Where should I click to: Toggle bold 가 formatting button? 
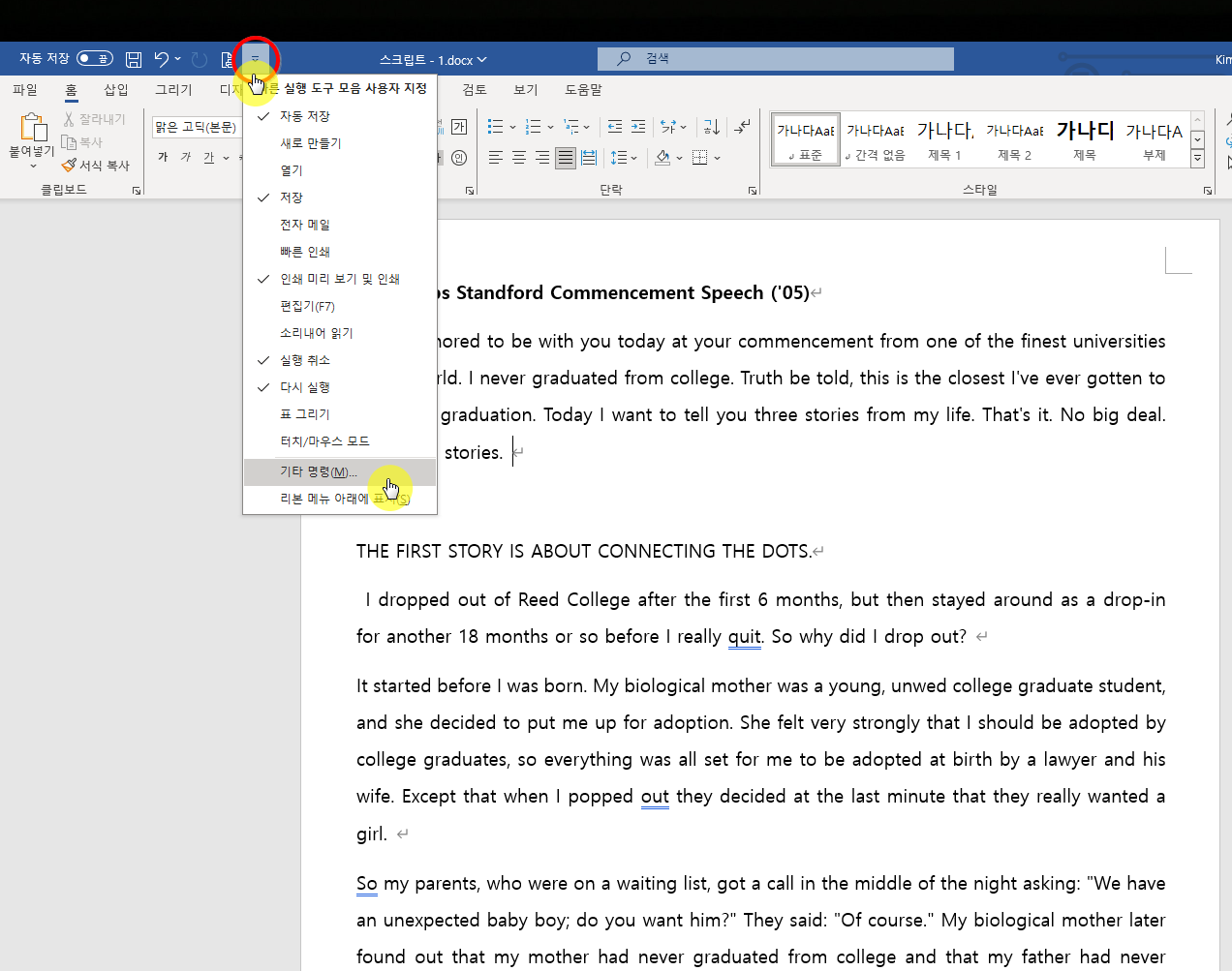click(x=163, y=157)
